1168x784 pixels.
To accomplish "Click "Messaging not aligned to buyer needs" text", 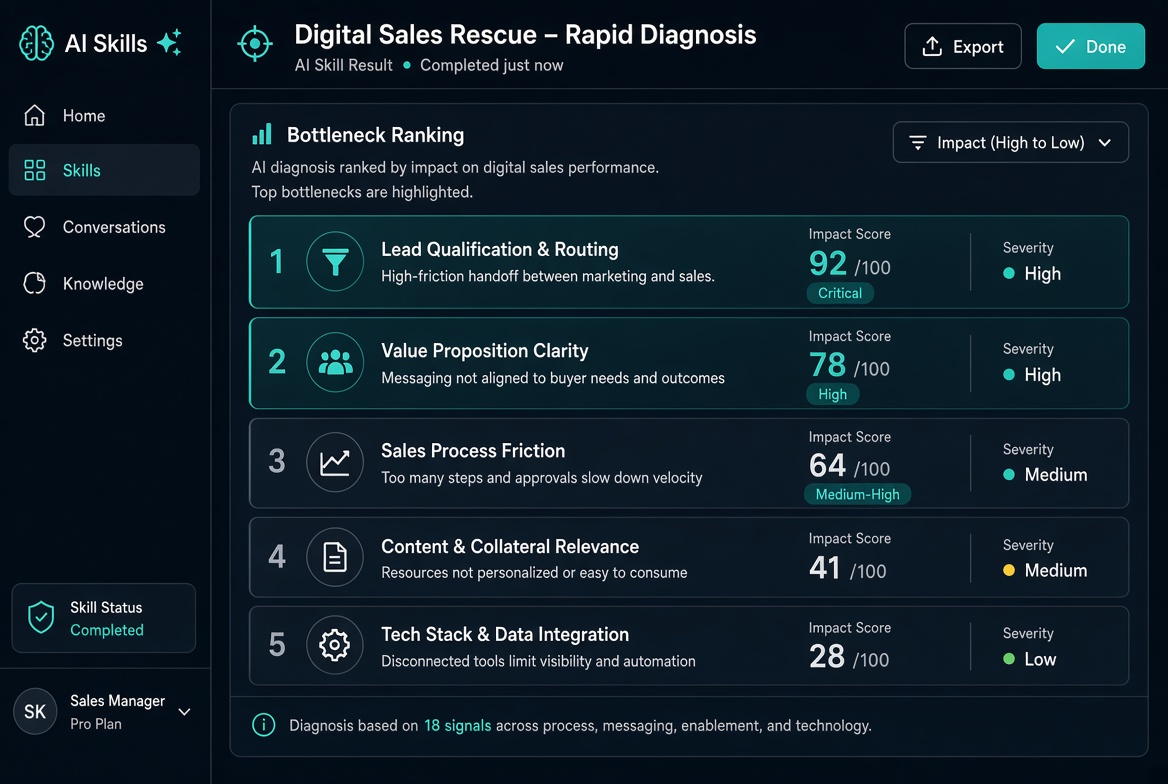I will coord(553,378).
